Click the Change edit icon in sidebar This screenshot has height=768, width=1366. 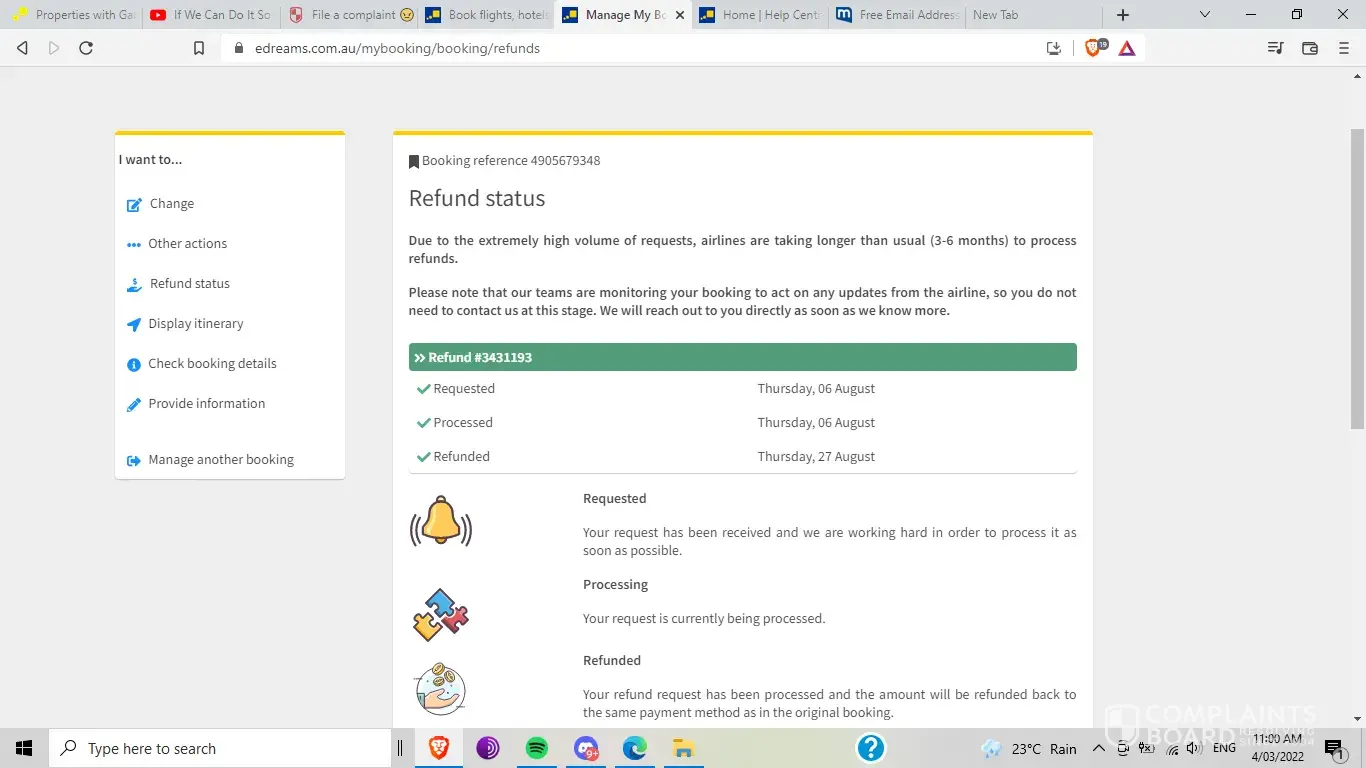click(134, 205)
